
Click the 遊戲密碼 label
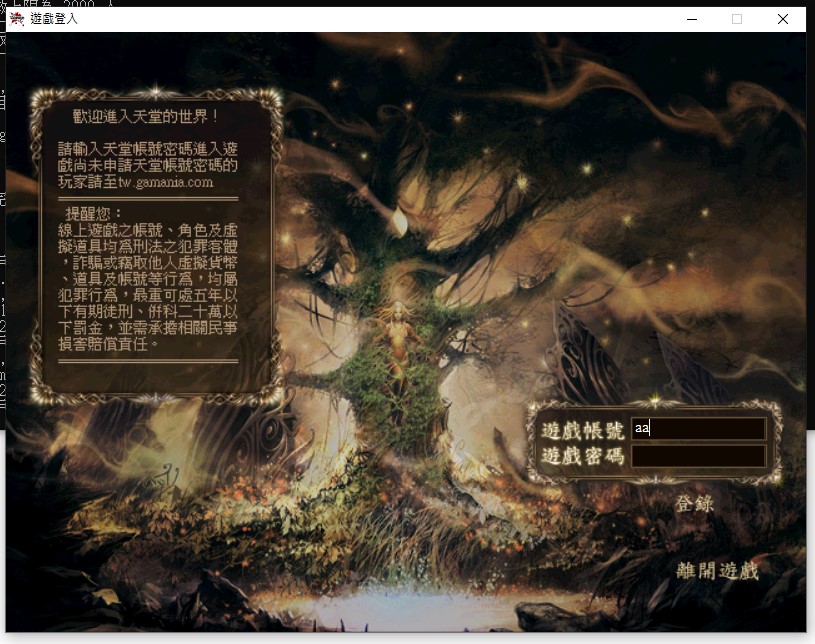583,456
